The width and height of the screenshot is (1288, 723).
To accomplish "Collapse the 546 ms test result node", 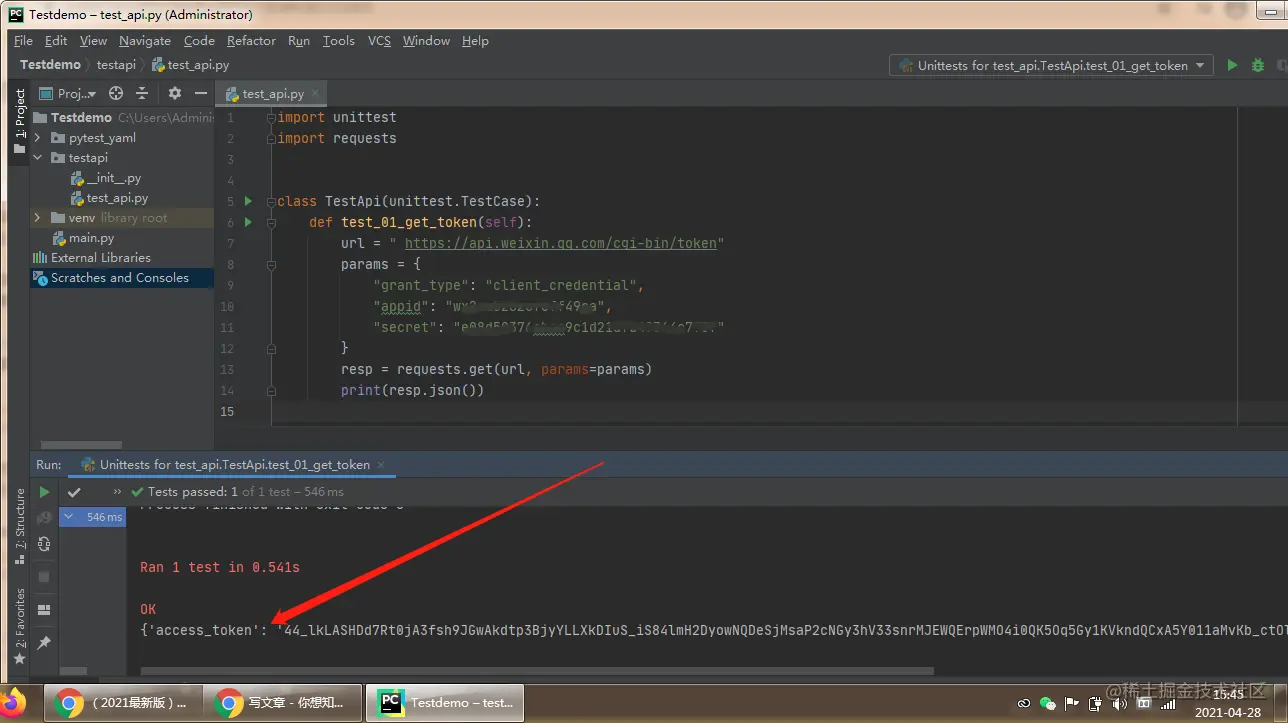I will point(69,517).
